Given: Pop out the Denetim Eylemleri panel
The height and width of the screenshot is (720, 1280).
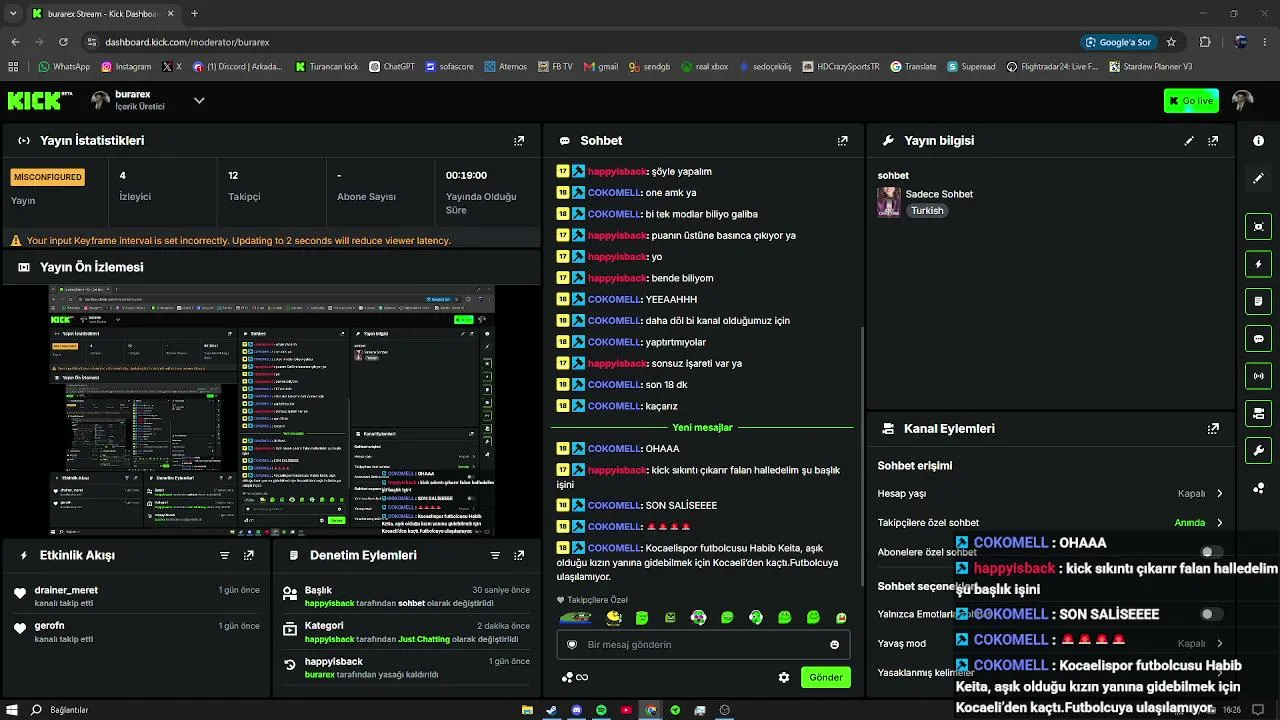Looking at the screenshot, I should pos(519,555).
